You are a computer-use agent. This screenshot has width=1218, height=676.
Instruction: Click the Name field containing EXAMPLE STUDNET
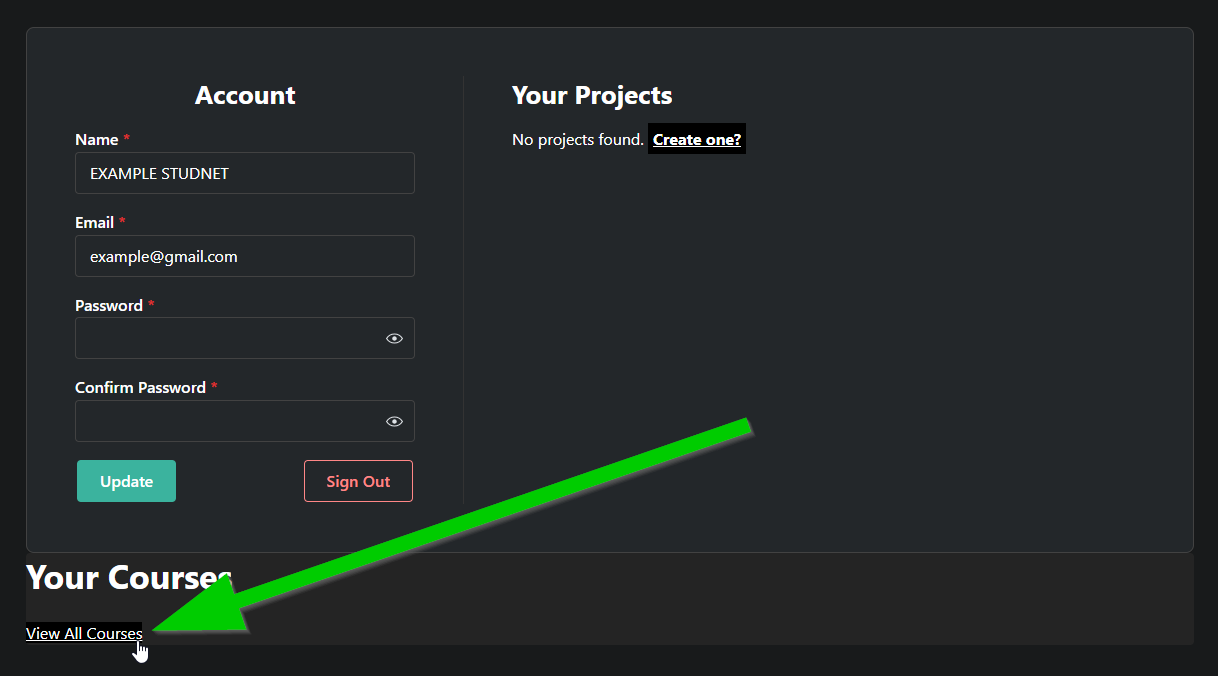[245, 173]
